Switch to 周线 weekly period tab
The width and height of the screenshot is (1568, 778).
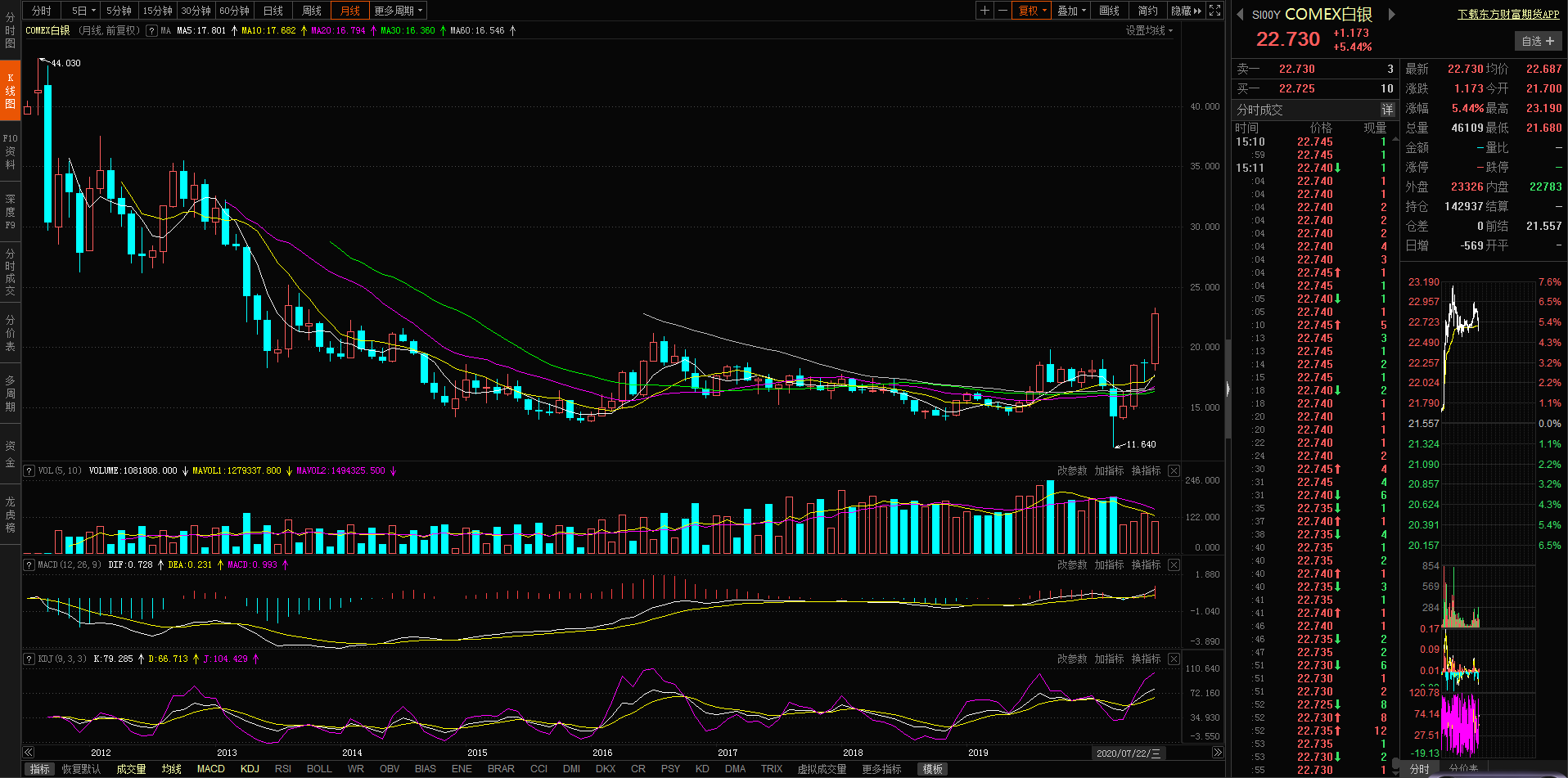[x=312, y=11]
